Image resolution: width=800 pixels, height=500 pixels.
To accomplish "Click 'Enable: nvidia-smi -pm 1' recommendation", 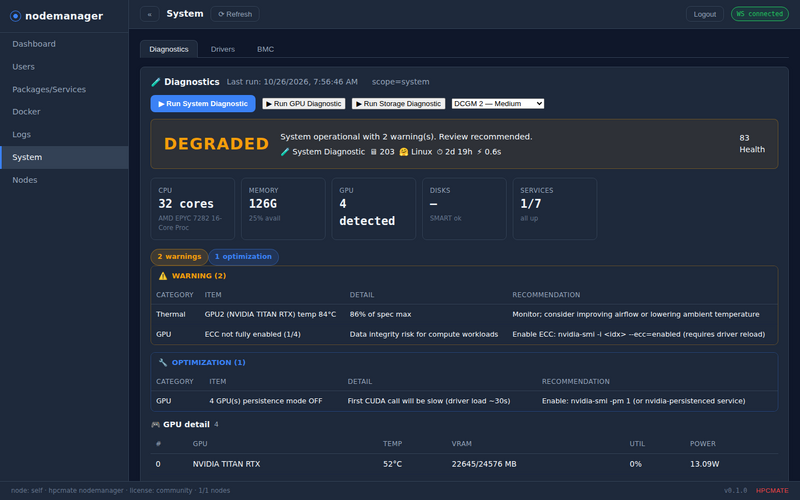I will [x=643, y=401].
